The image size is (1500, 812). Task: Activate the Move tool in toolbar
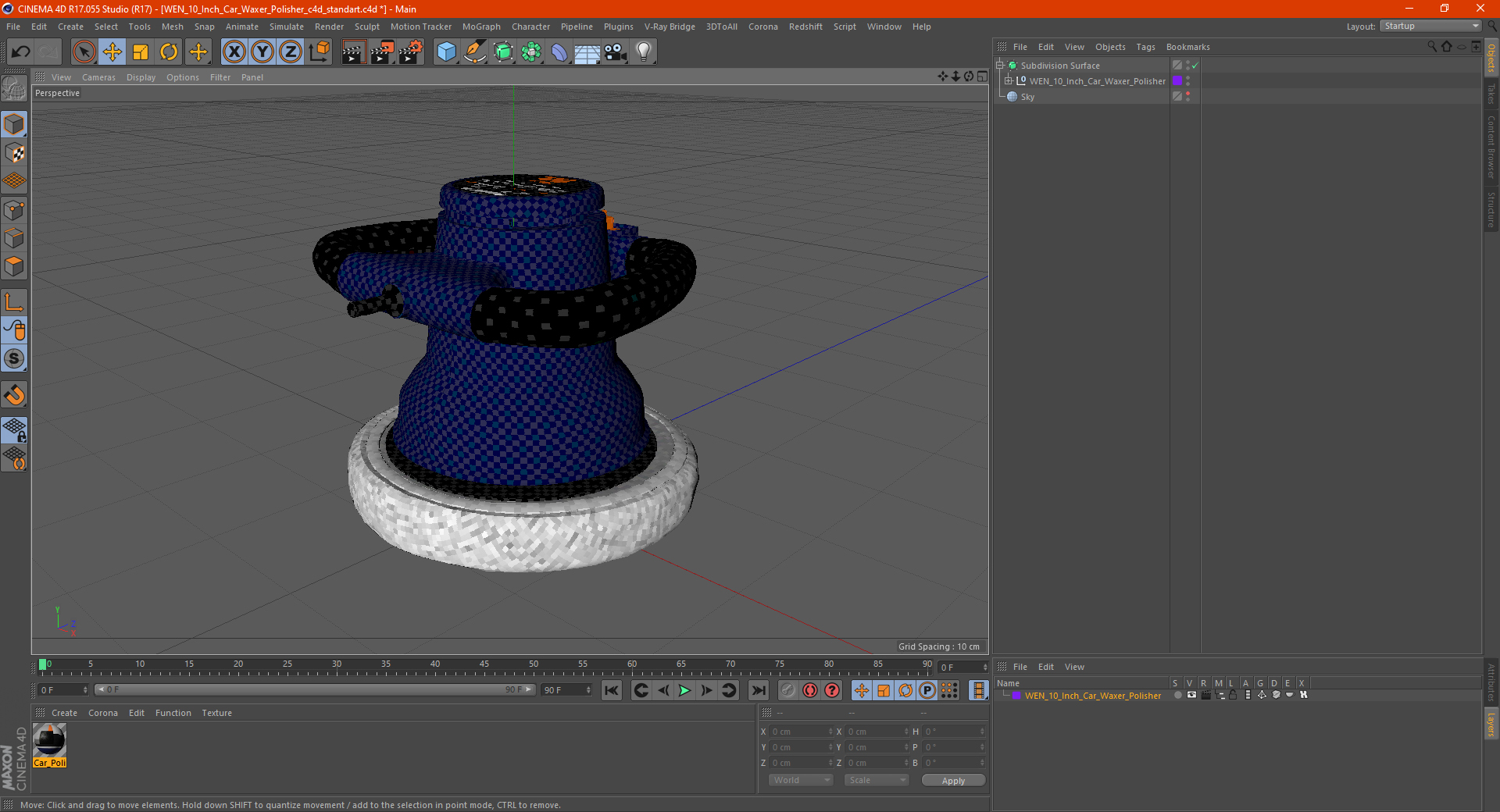point(112,52)
